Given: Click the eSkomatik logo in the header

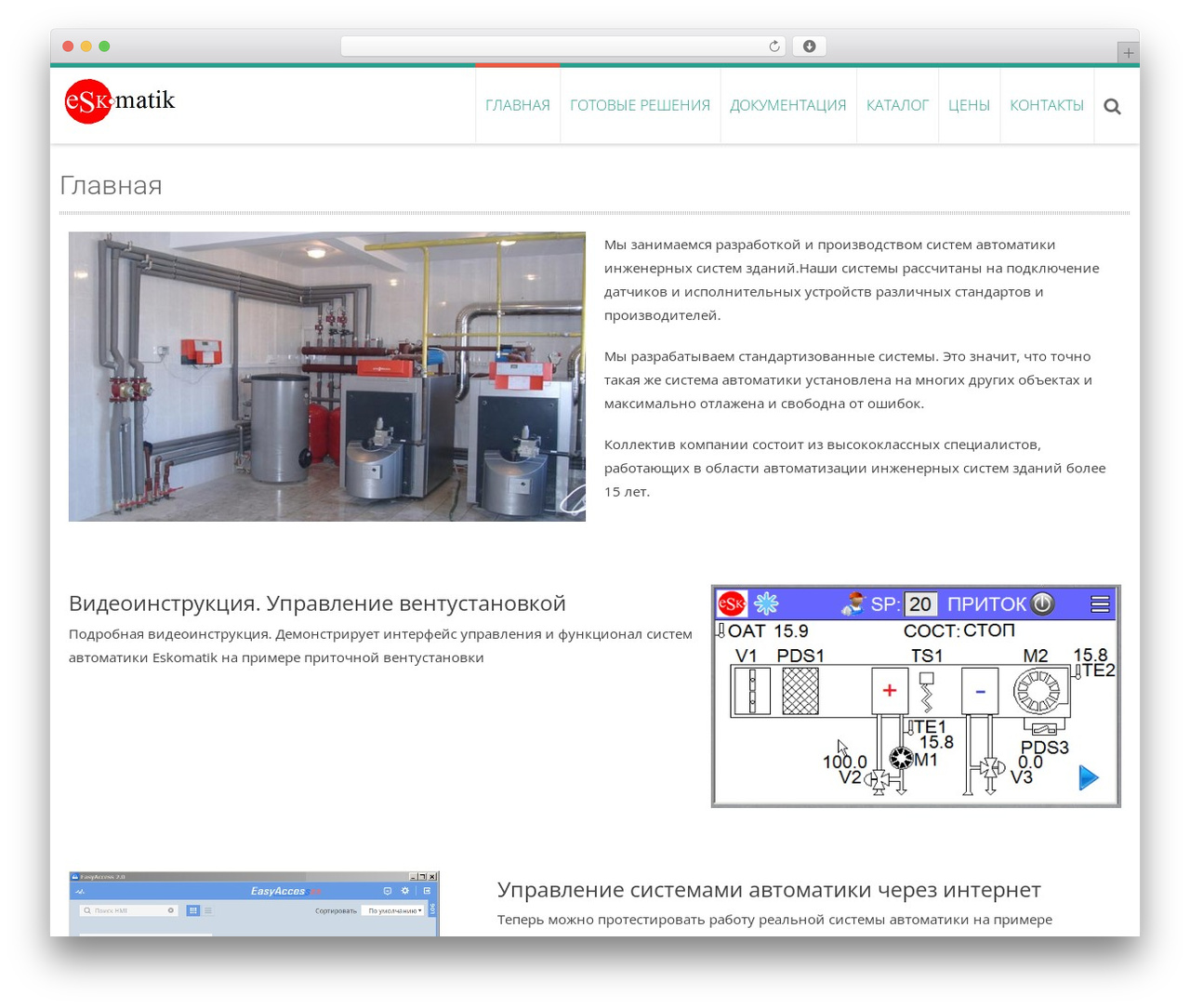Looking at the screenshot, I should (119, 101).
